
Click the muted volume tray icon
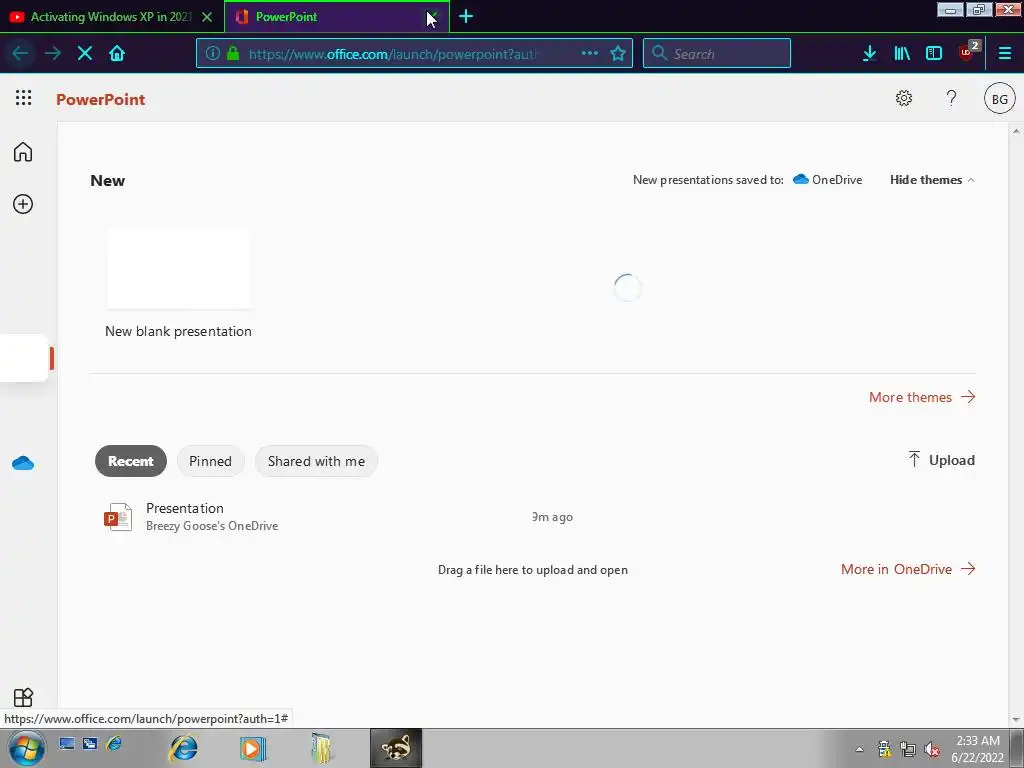pyautogui.click(x=933, y=749)
